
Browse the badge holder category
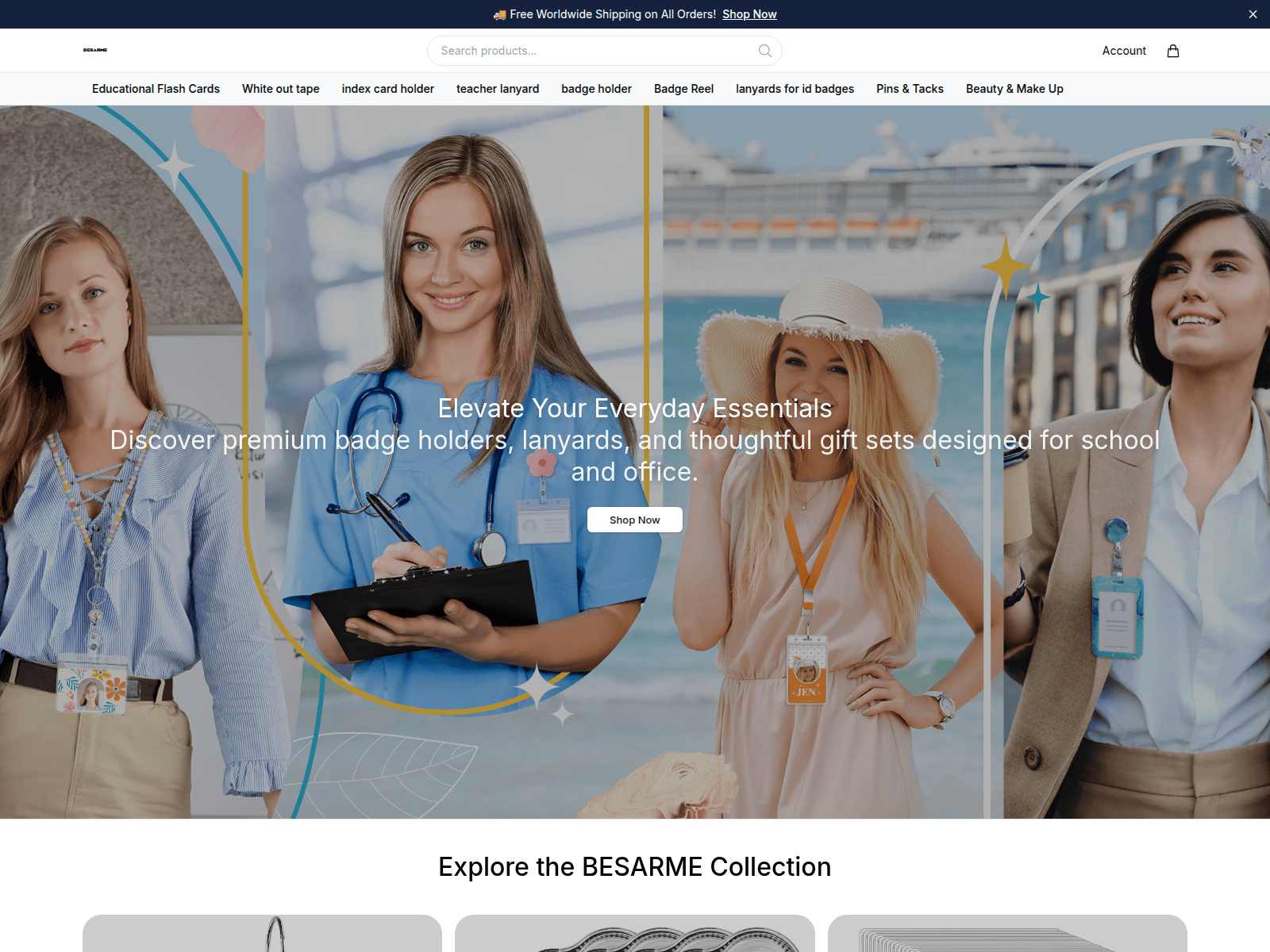point(596,89)
